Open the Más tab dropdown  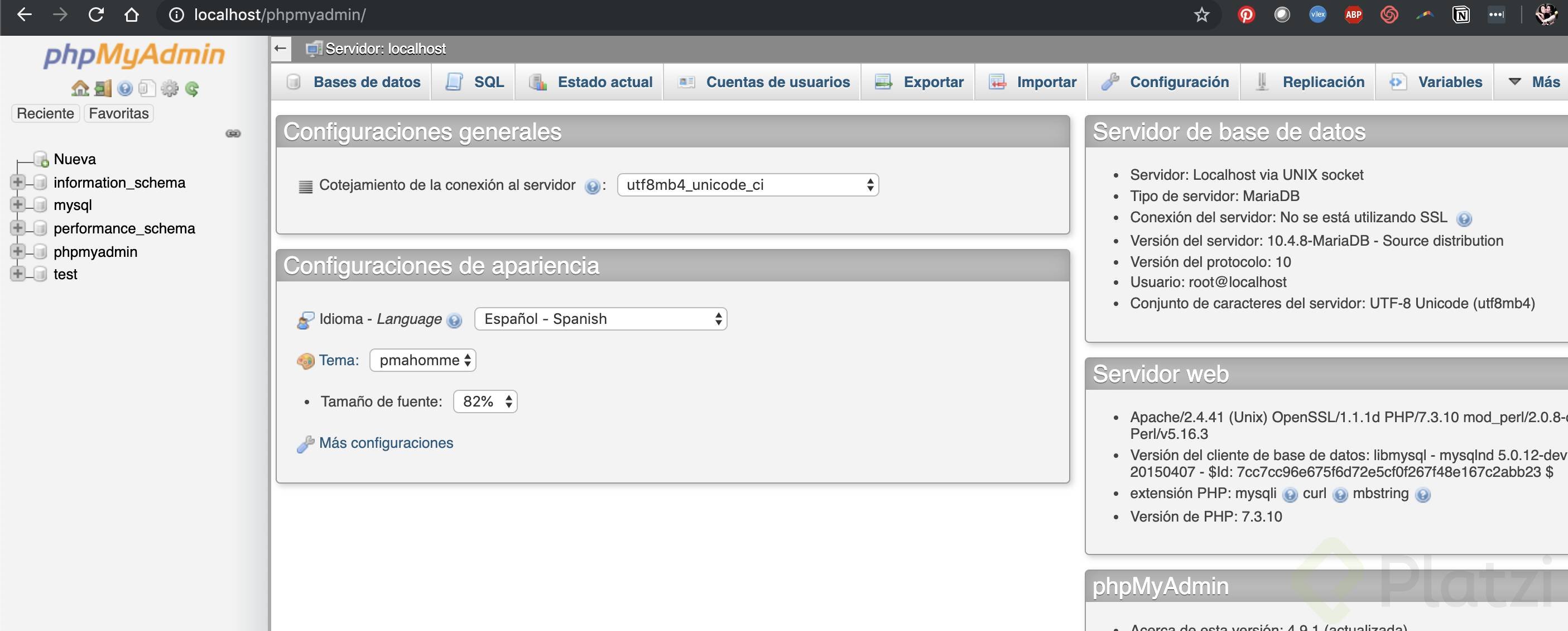(x=1533, y=82)
